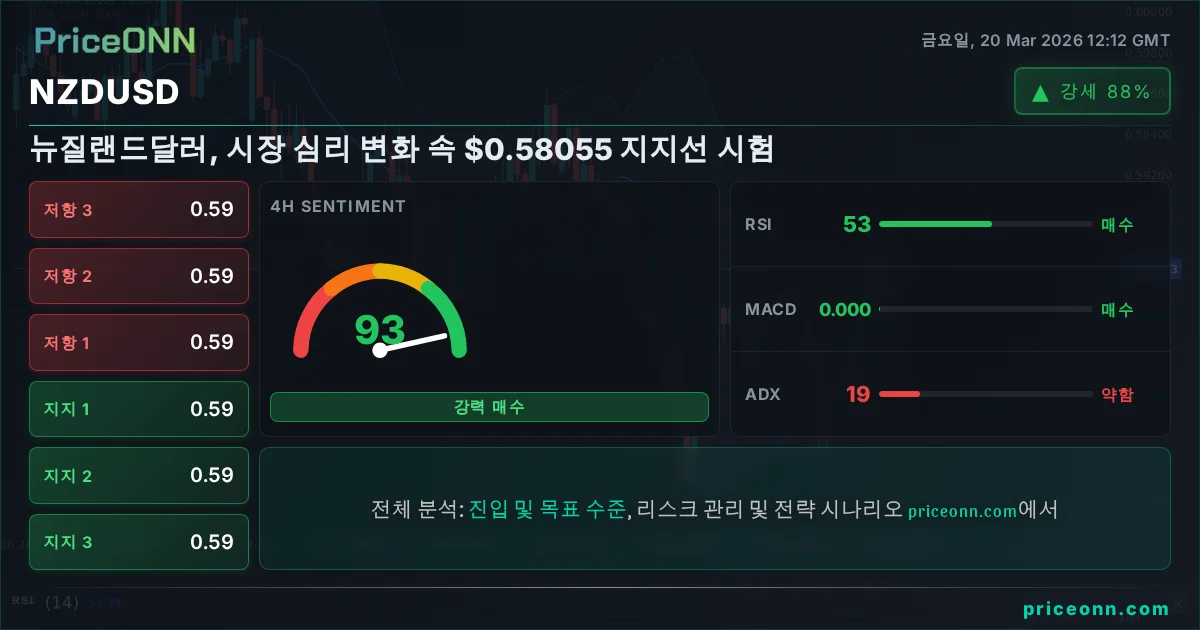Click the date and time text
The image size is (1200, 630).
pyautogui.click(x=1045, y=40)
